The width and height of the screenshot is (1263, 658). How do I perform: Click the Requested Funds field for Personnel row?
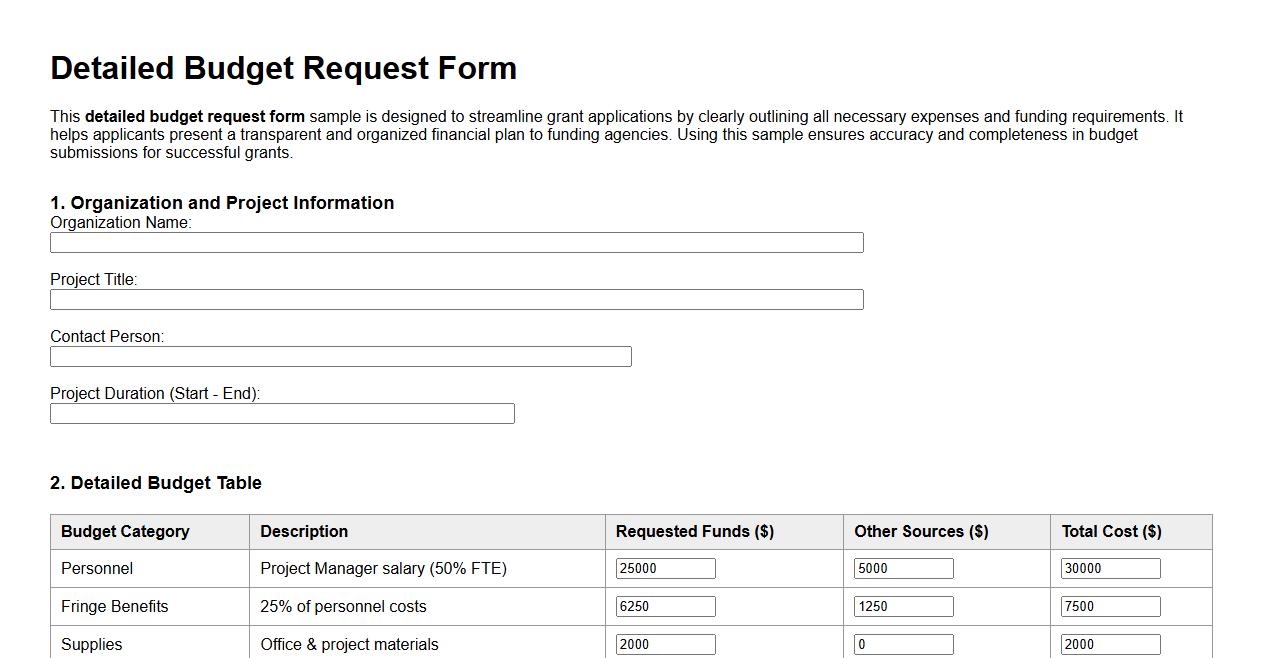click(665, 567)
